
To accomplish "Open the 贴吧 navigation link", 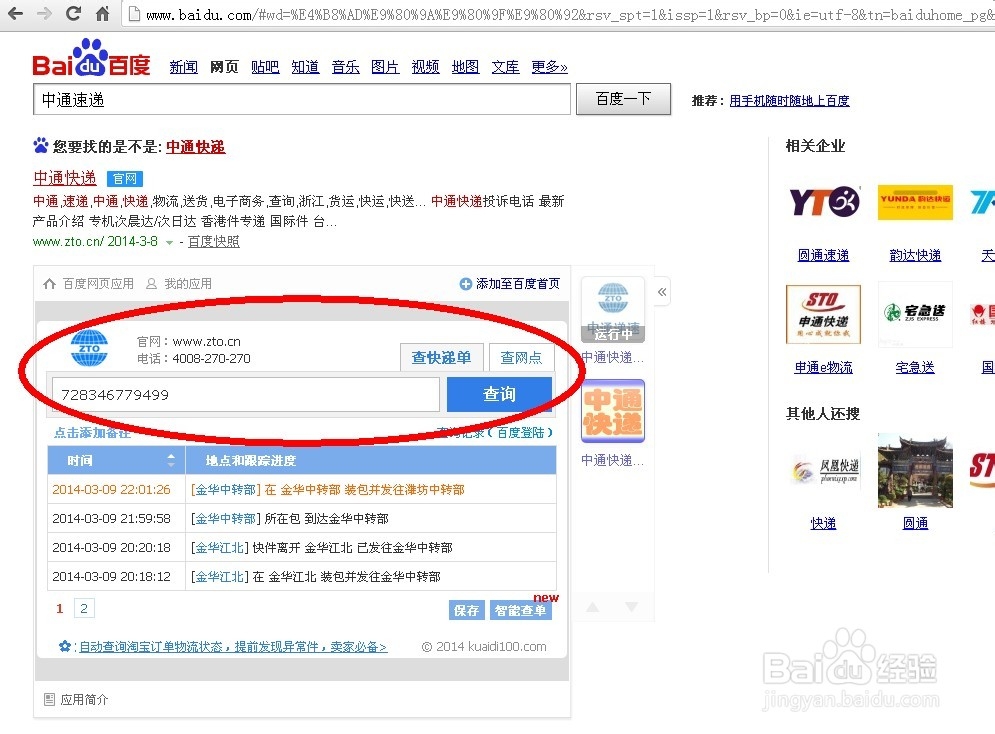I will [x=265, y=67].
